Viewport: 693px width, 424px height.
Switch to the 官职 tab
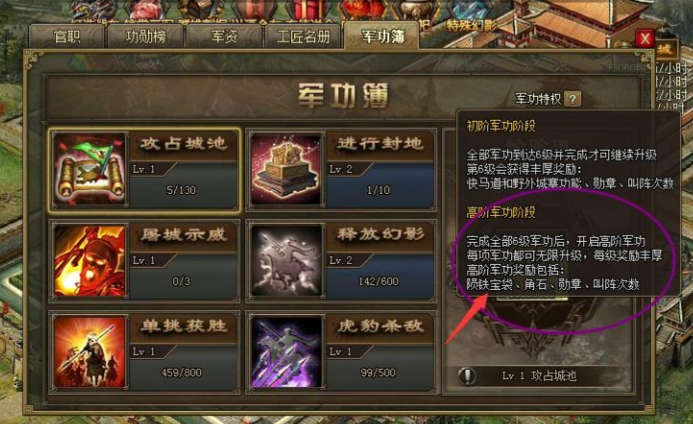click(67, 37)
